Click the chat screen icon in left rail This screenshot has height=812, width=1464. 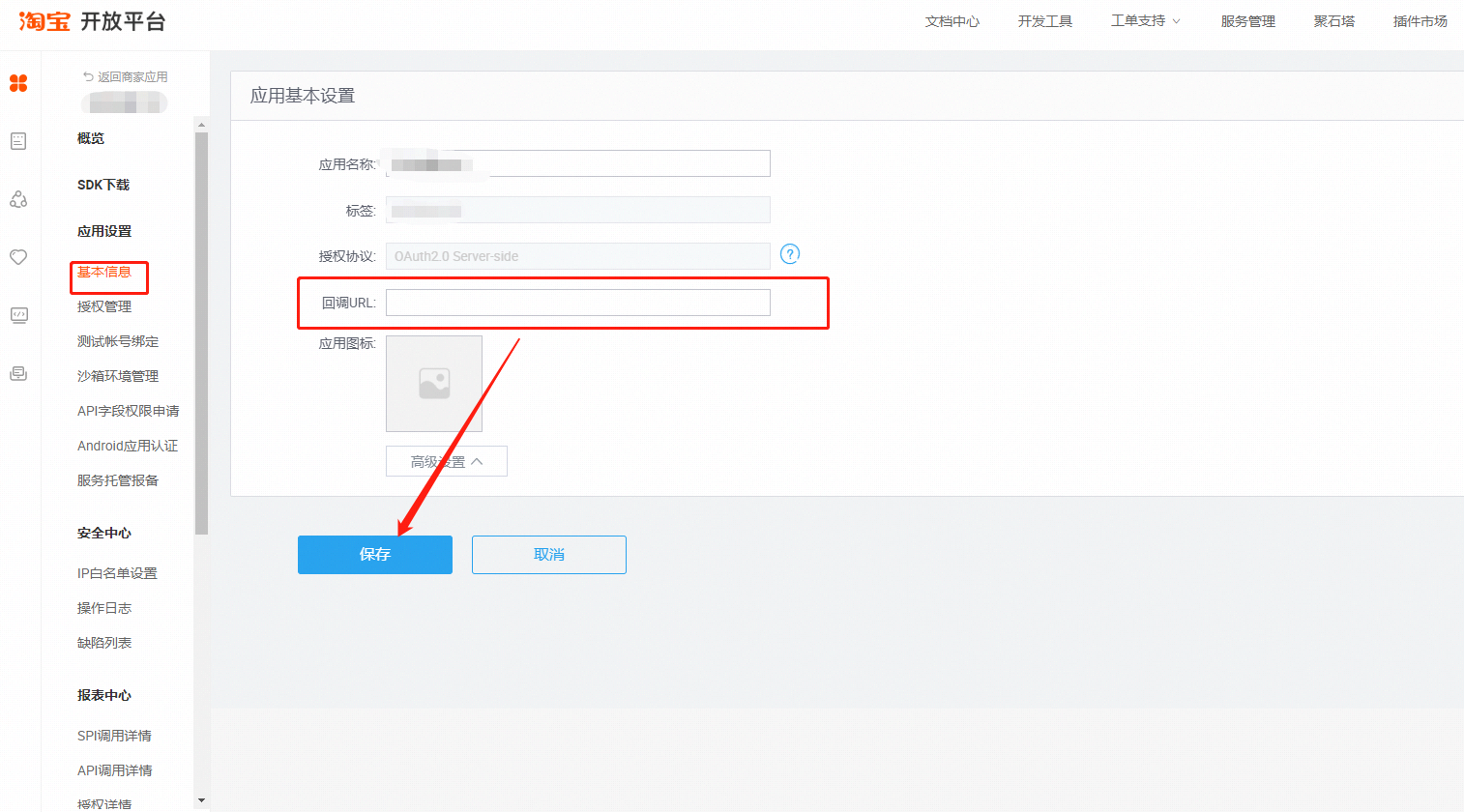pos(18,374)
